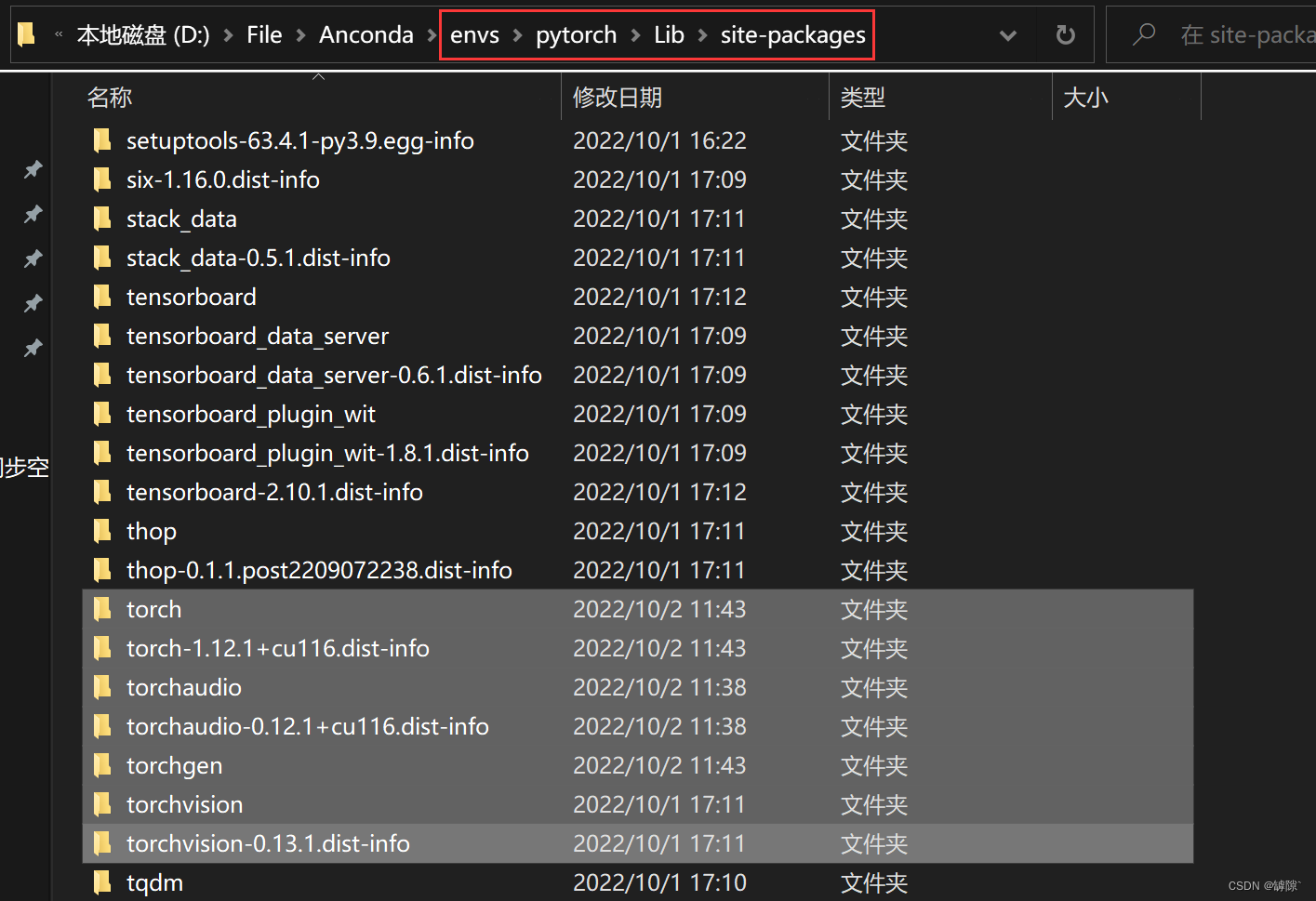1316x901 pixels.
Task: Select torch folder icon
Action: point(102,609)
